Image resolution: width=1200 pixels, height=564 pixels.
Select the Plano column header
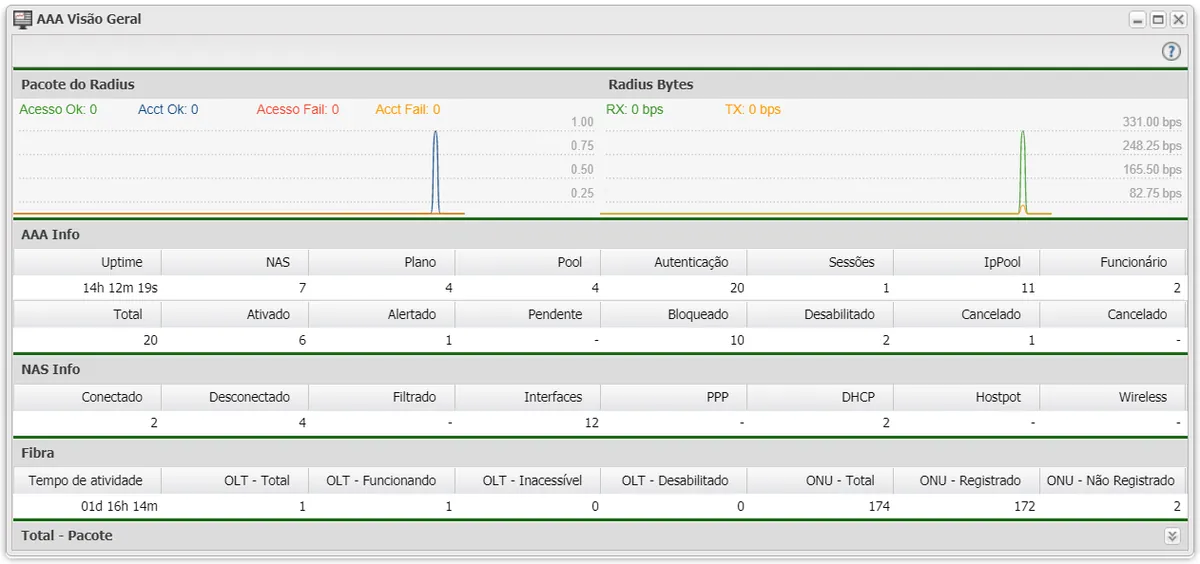coord(381,262)
